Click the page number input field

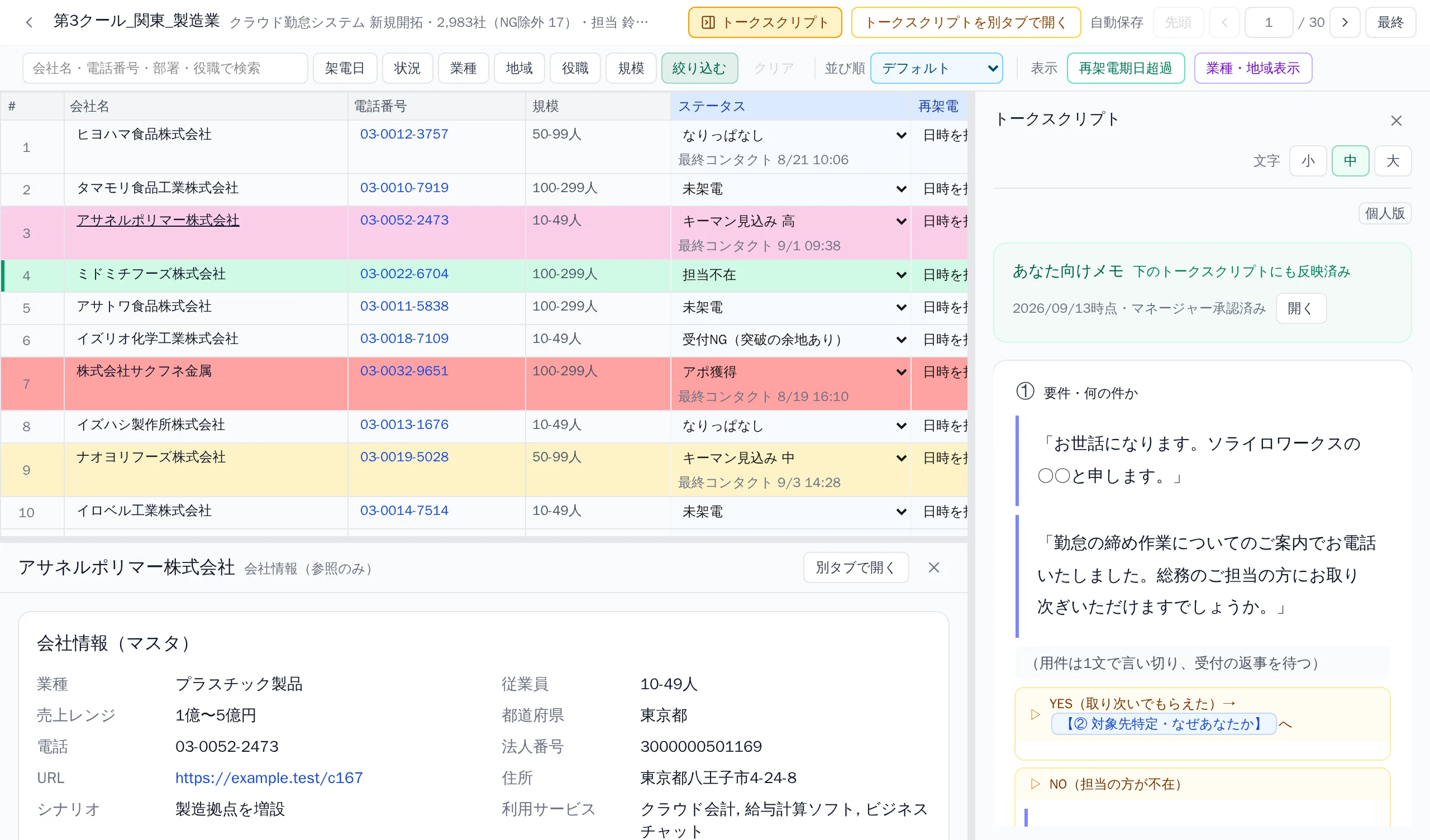click(1268, 22)
